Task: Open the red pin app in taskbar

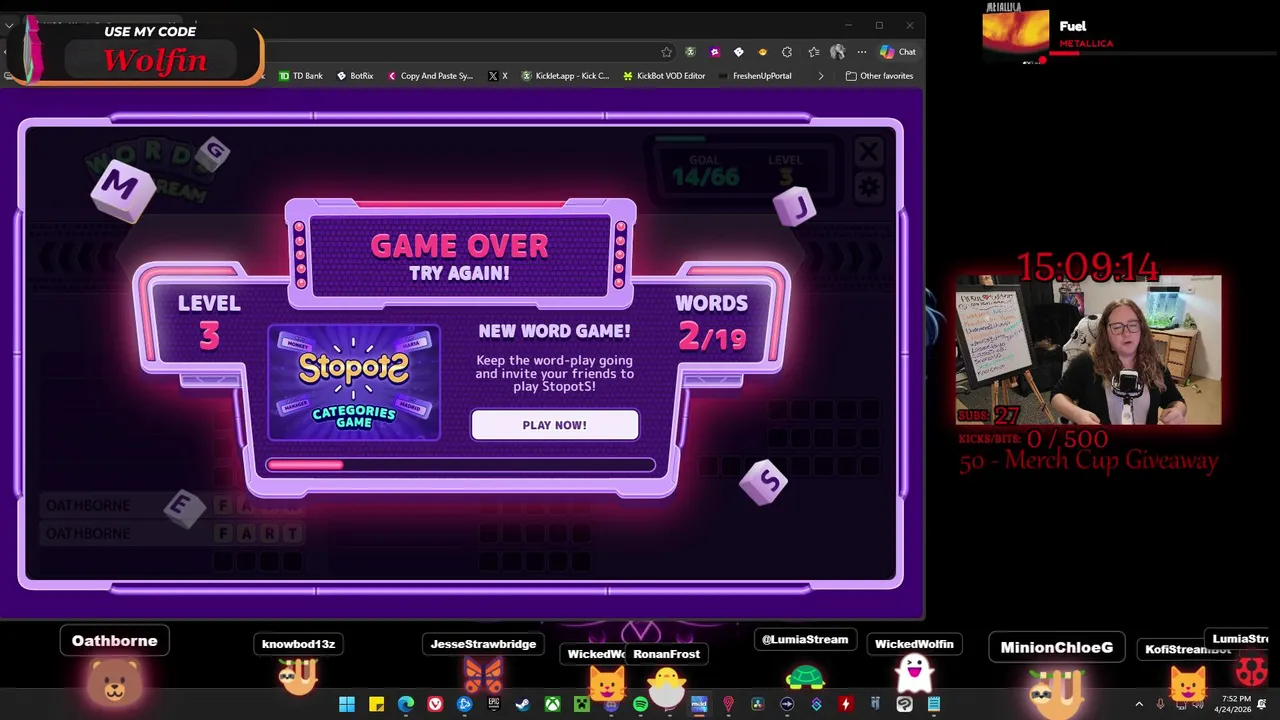Action: click(x=728, y=705)
